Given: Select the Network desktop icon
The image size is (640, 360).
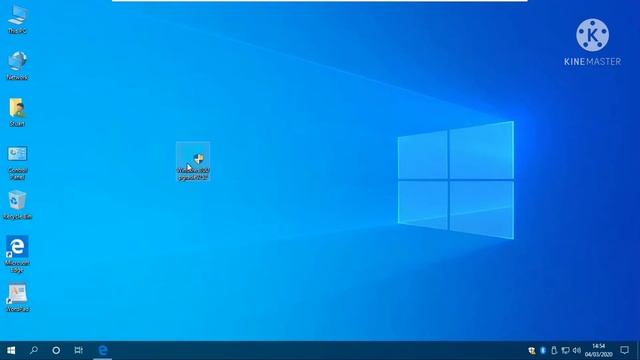Looking at the screenshot, I should [17, 66].
